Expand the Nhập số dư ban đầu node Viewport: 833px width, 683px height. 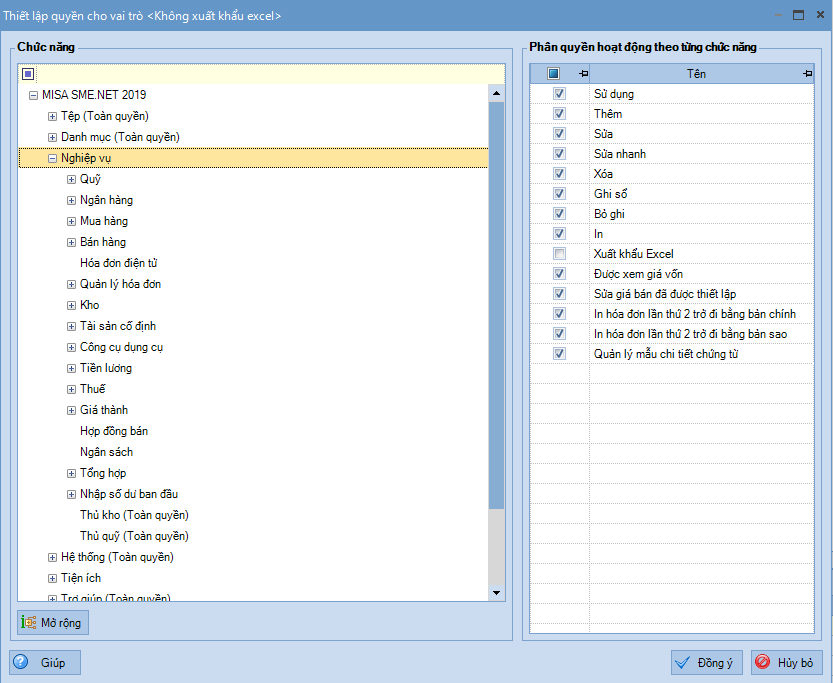click(x=71, y=494)
